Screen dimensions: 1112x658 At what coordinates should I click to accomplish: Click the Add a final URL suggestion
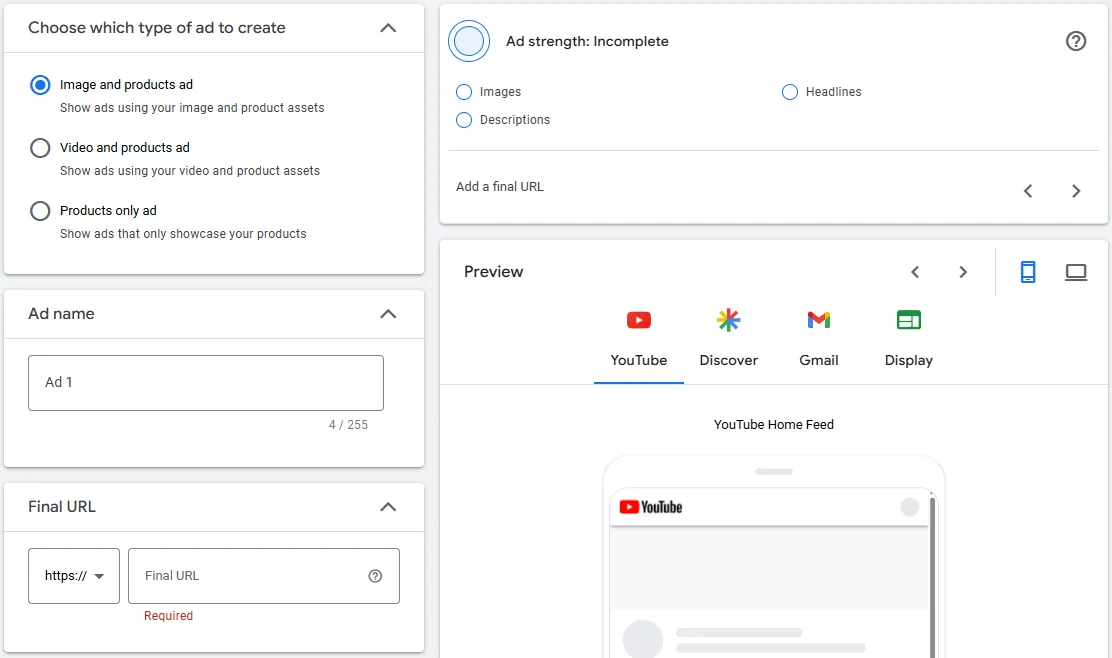point(500,186)
